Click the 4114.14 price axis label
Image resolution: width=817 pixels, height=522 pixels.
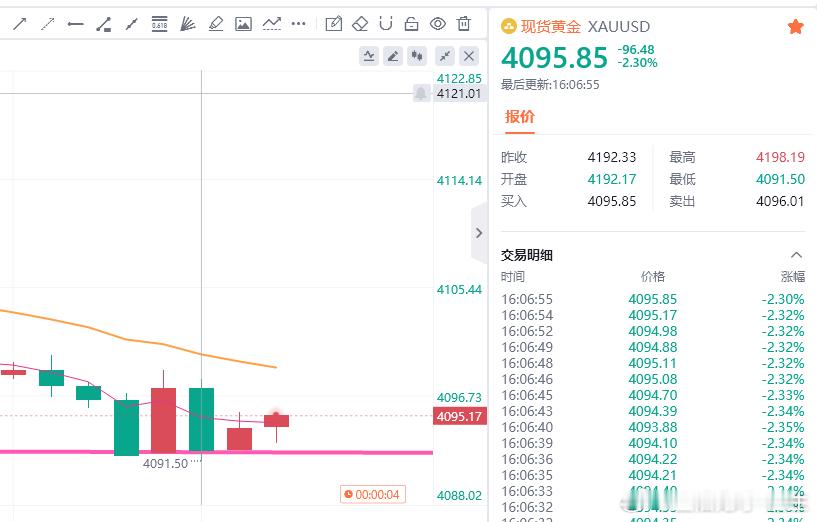(x=459, y=181)
